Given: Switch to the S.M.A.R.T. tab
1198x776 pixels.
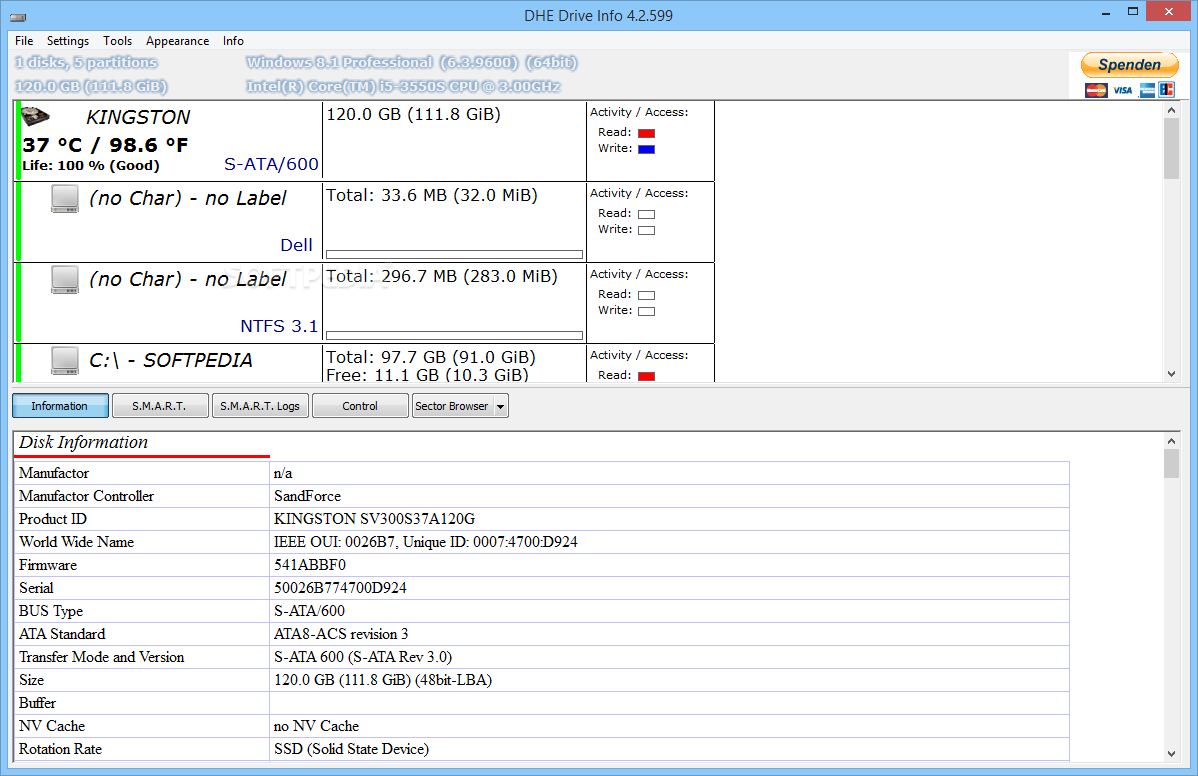Looking at the screenshot, I should click(x=160, y=406).
